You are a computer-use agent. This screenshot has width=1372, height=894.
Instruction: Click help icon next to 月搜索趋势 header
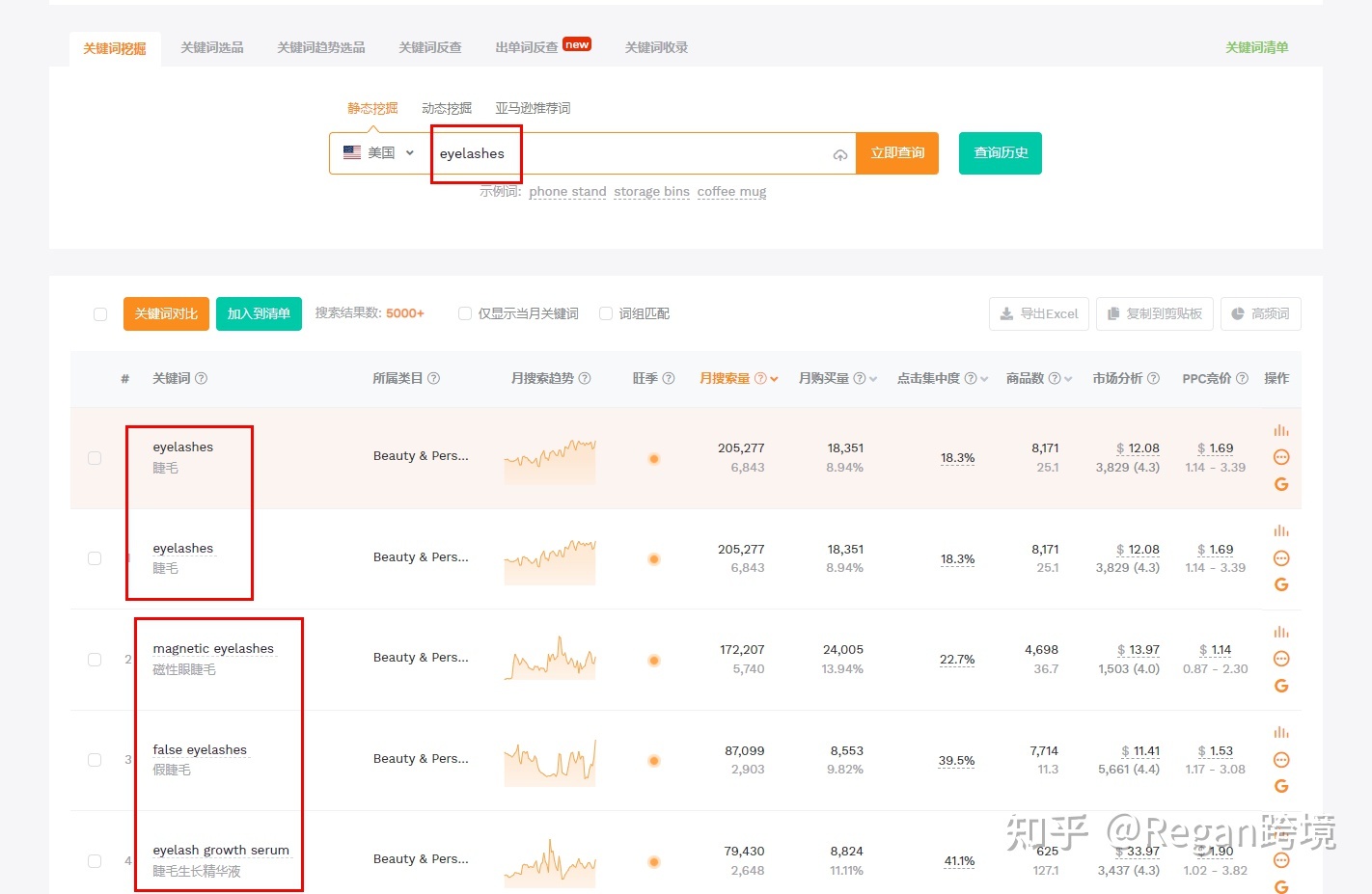pos(585,379)
